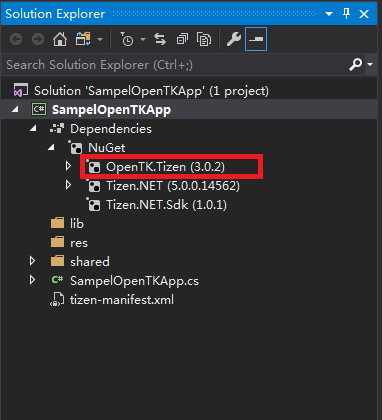The height and width of the screenshot is (420, 382).
Task: Toggle Preview Selected Items button
Action: 256,39
